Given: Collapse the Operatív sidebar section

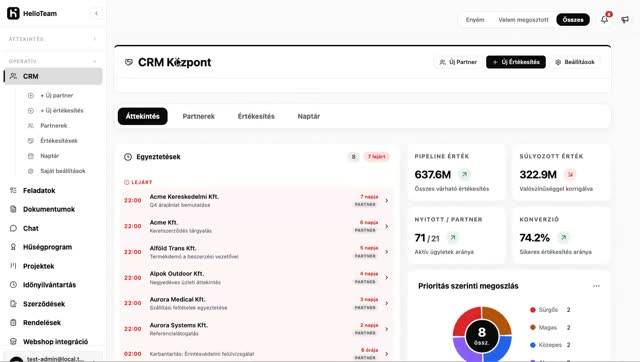Looking at the screenshot, I should tap(95, 61).
